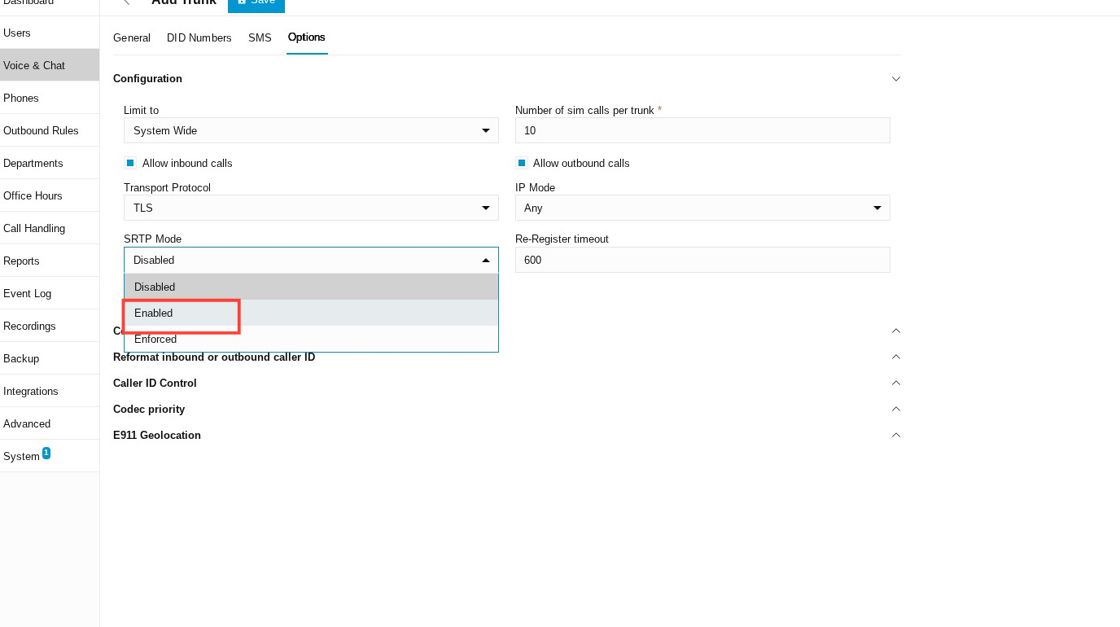Go to Phones in sidebar
1120x627 pixels.
coord(49,98)
